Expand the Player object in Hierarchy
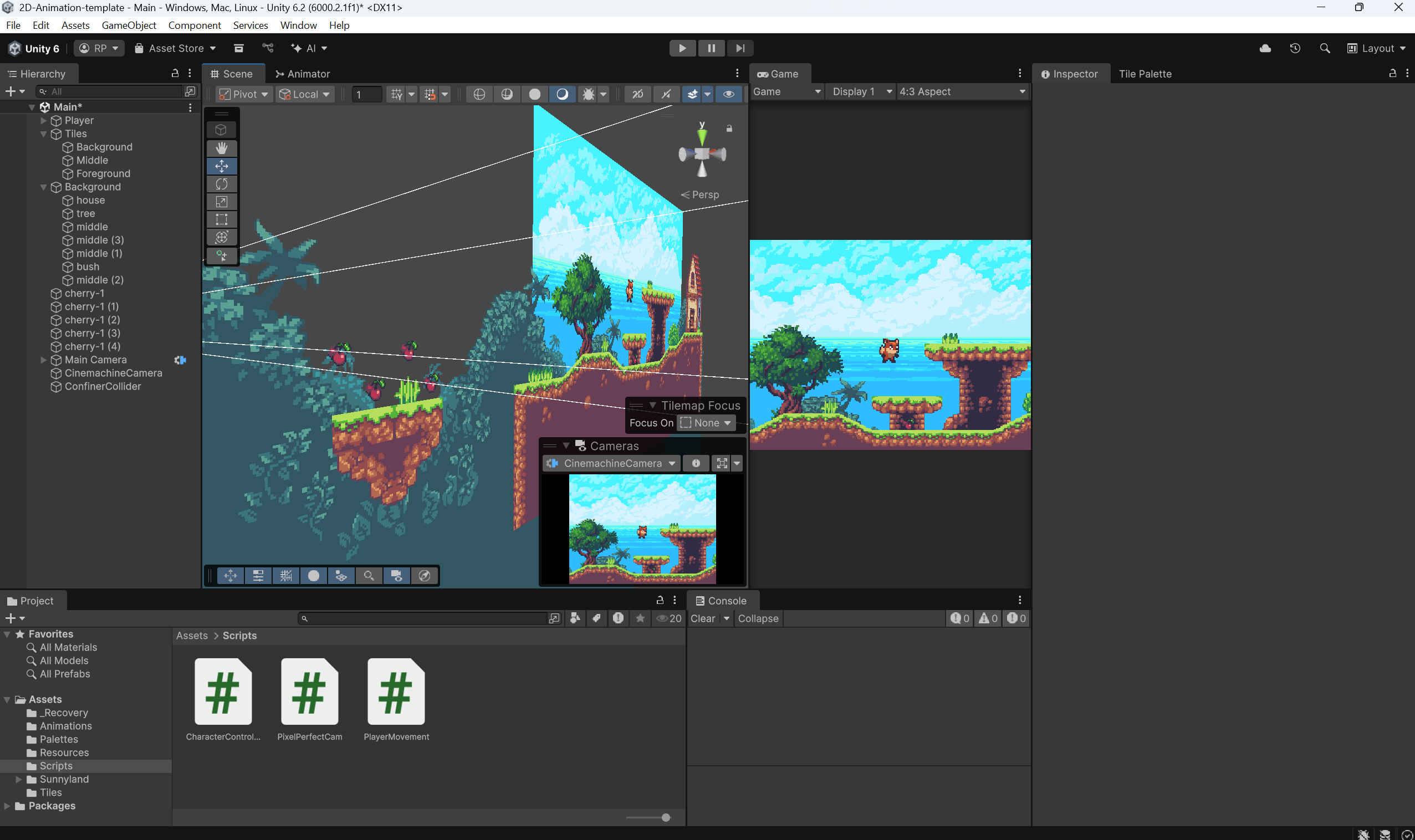The height and width of the screenshot is (840, 1415). [44, 121]
